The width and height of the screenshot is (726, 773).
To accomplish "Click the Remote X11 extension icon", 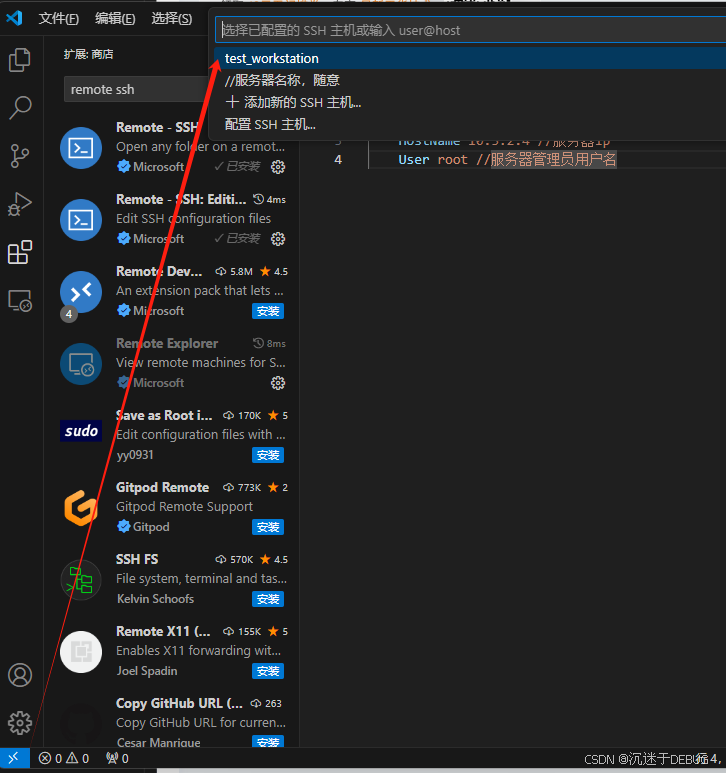I will [81, 652].
